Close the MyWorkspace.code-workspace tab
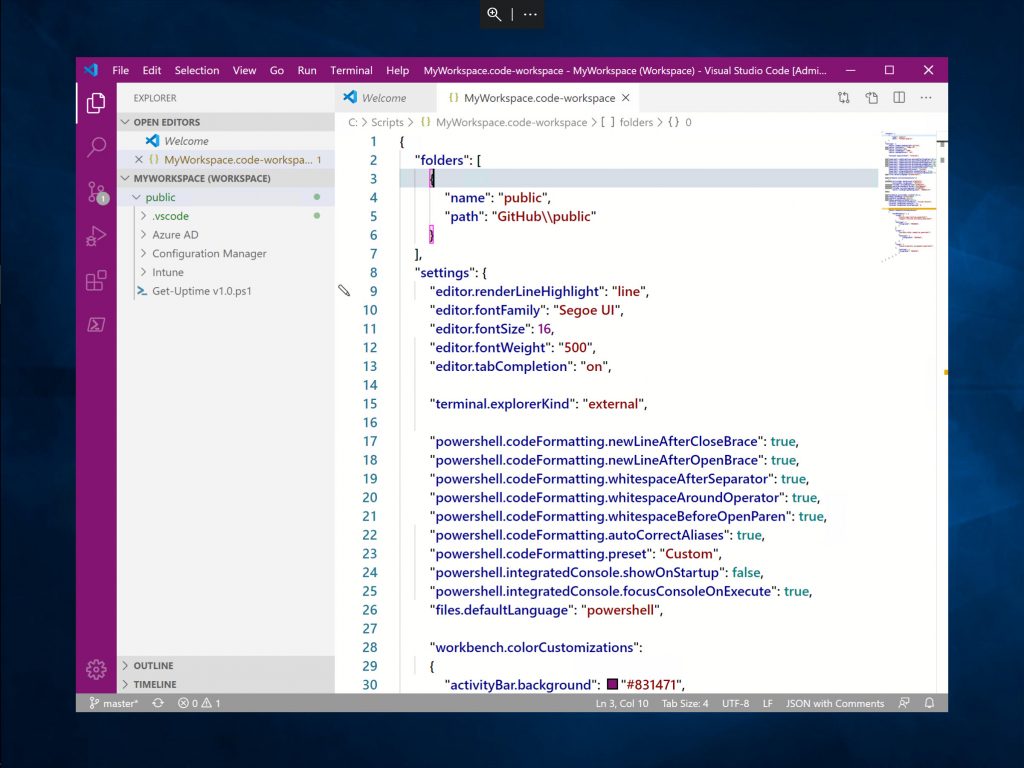Image resolution: width=1024 pixels, height=768 pixels. tap(626, 98)
